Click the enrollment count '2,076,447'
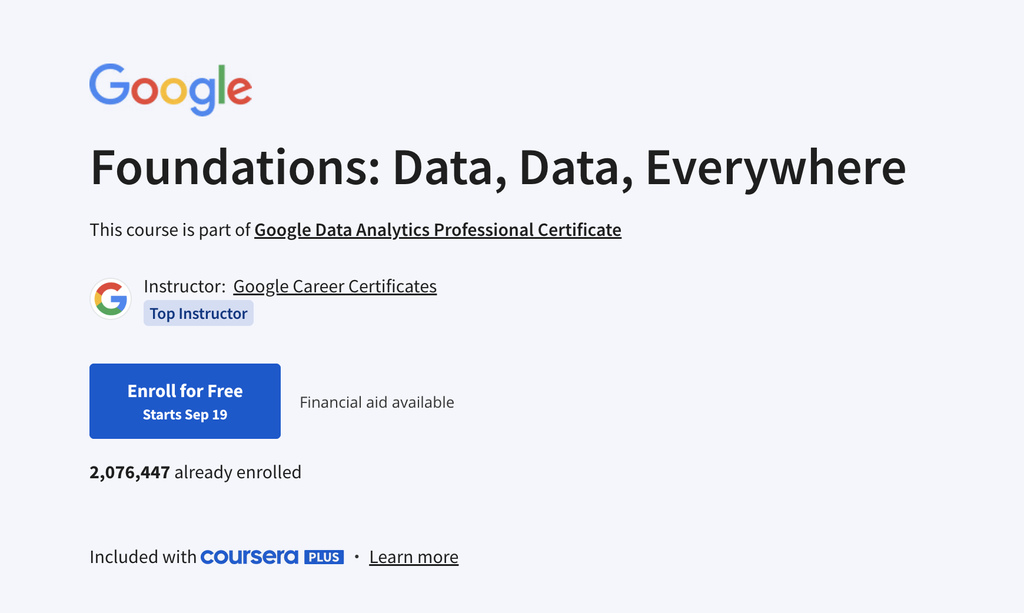The width and height of the screenshot is (1024, 613). (x=128, y=472)
